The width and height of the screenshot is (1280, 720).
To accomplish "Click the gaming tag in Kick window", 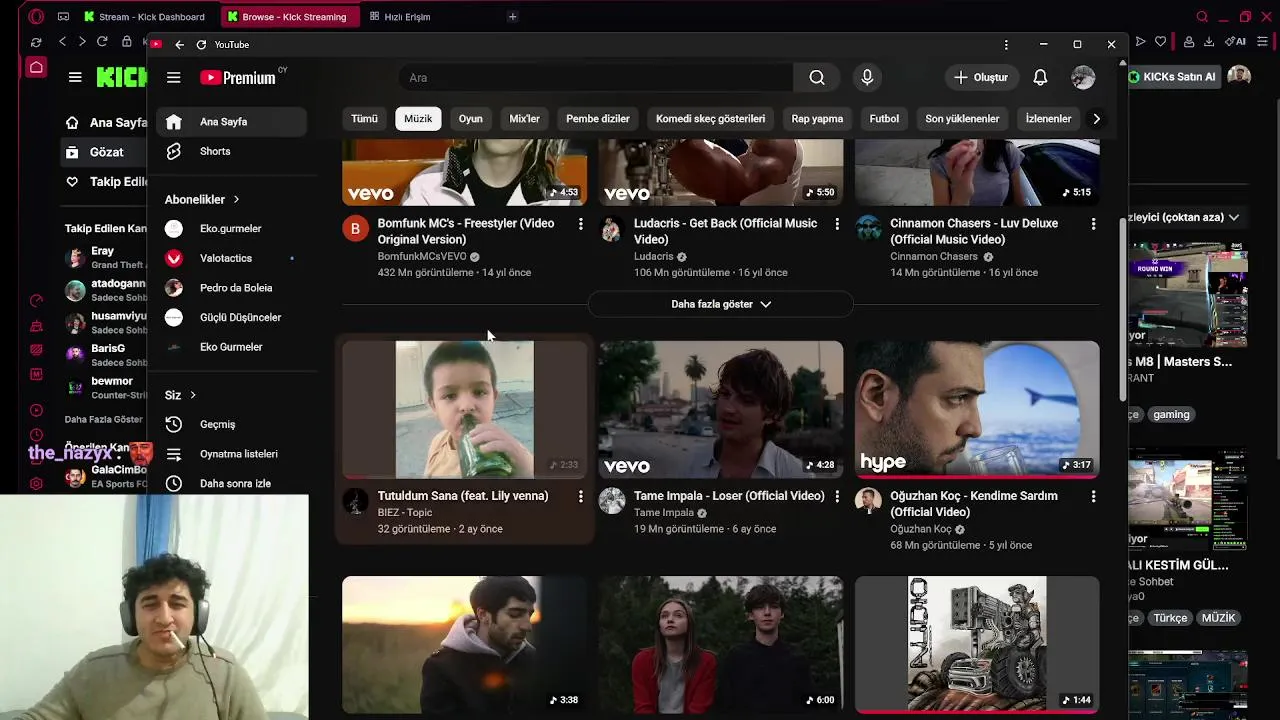I will pos(1171,414).
